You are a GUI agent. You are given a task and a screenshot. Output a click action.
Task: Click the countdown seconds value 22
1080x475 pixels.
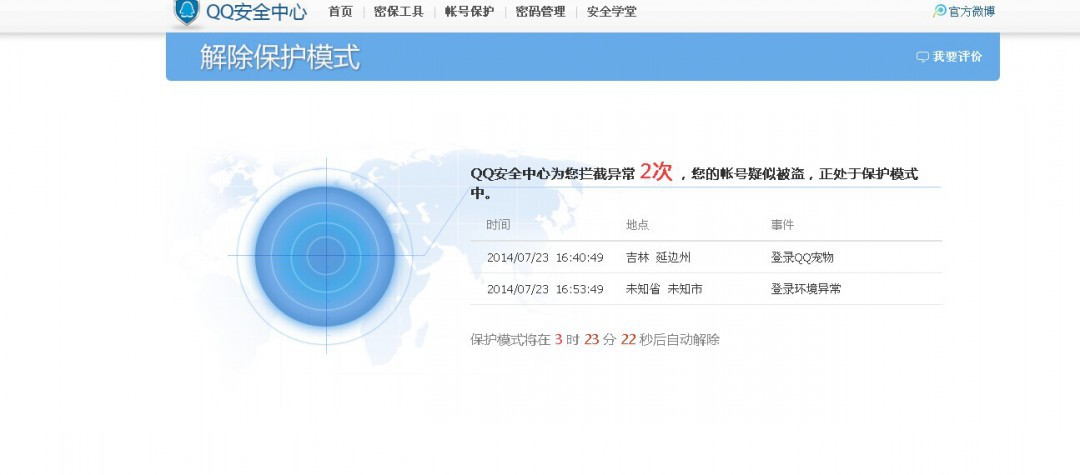pyautogui.click(x=628, y=339)
